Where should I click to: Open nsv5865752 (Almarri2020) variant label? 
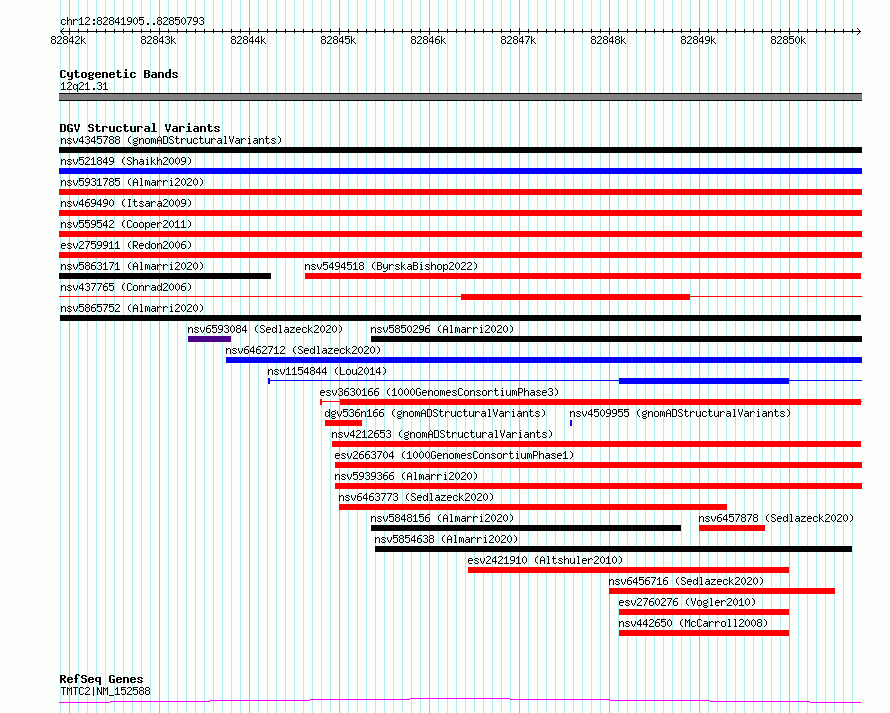tap(132, 308)
